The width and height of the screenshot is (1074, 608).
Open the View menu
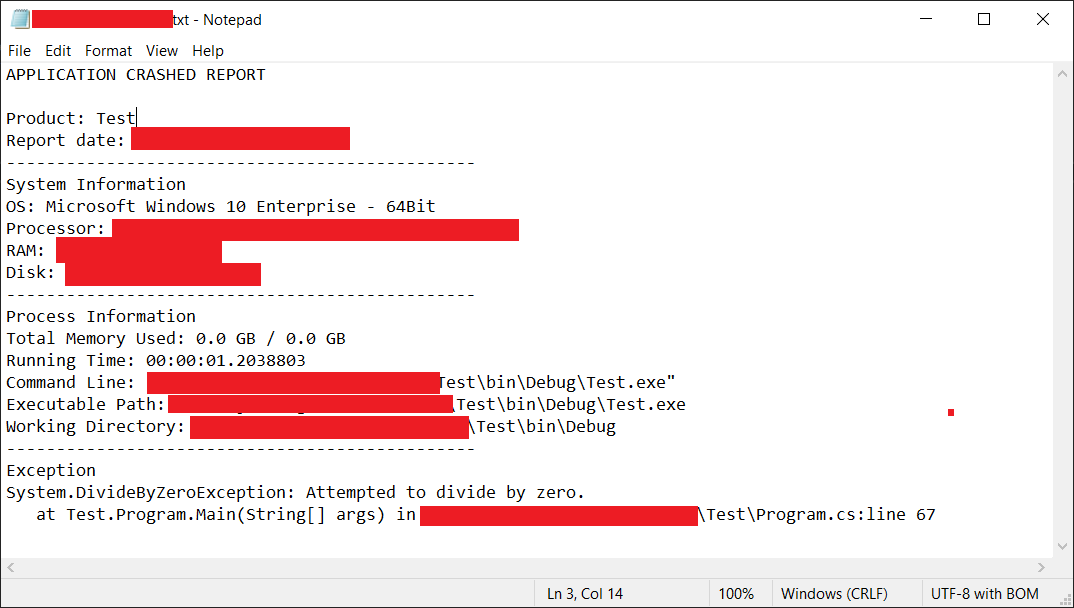pos(162,51)
